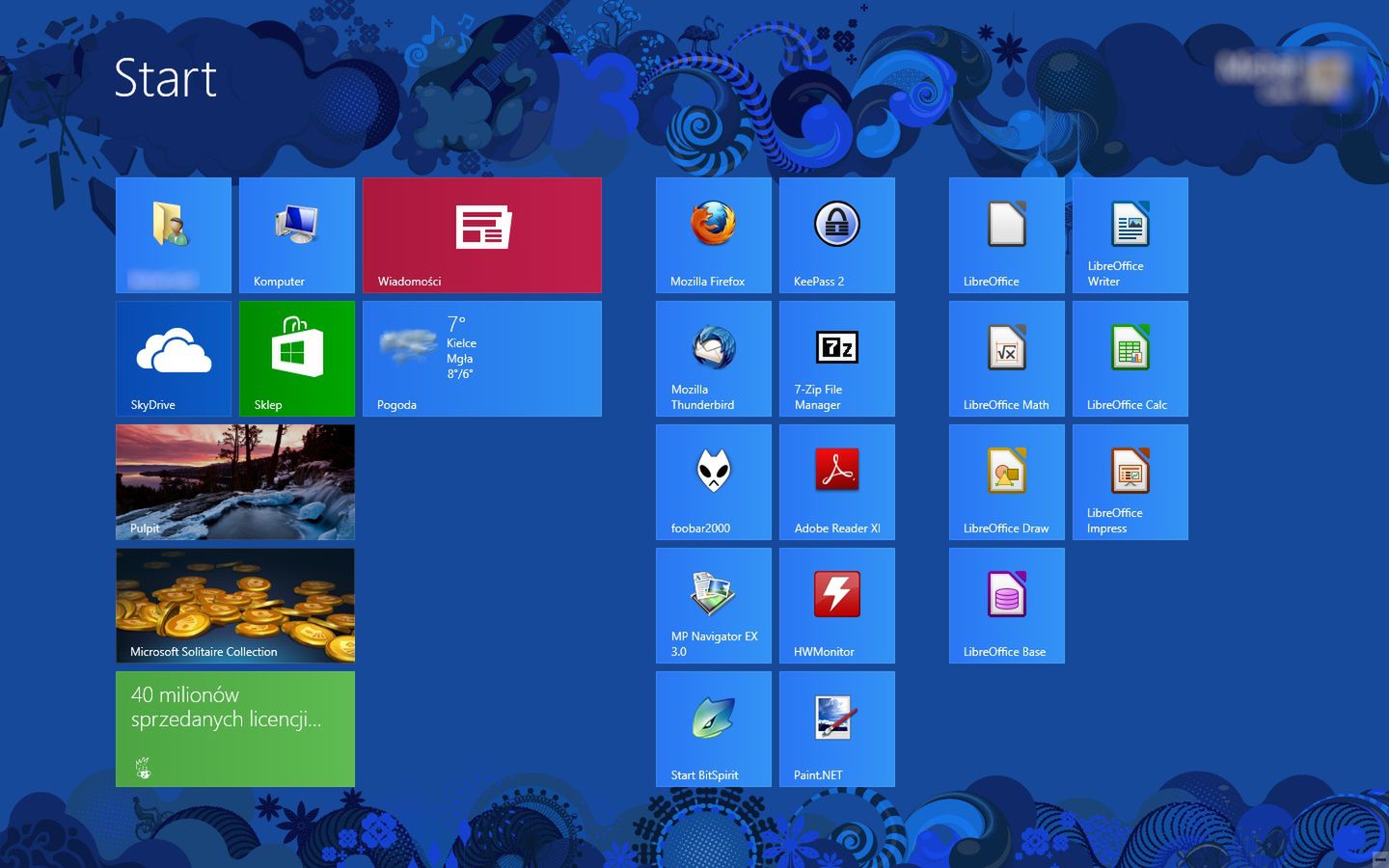Open the 40 milionów sprzedanych licencji tile

pos(235,729)
